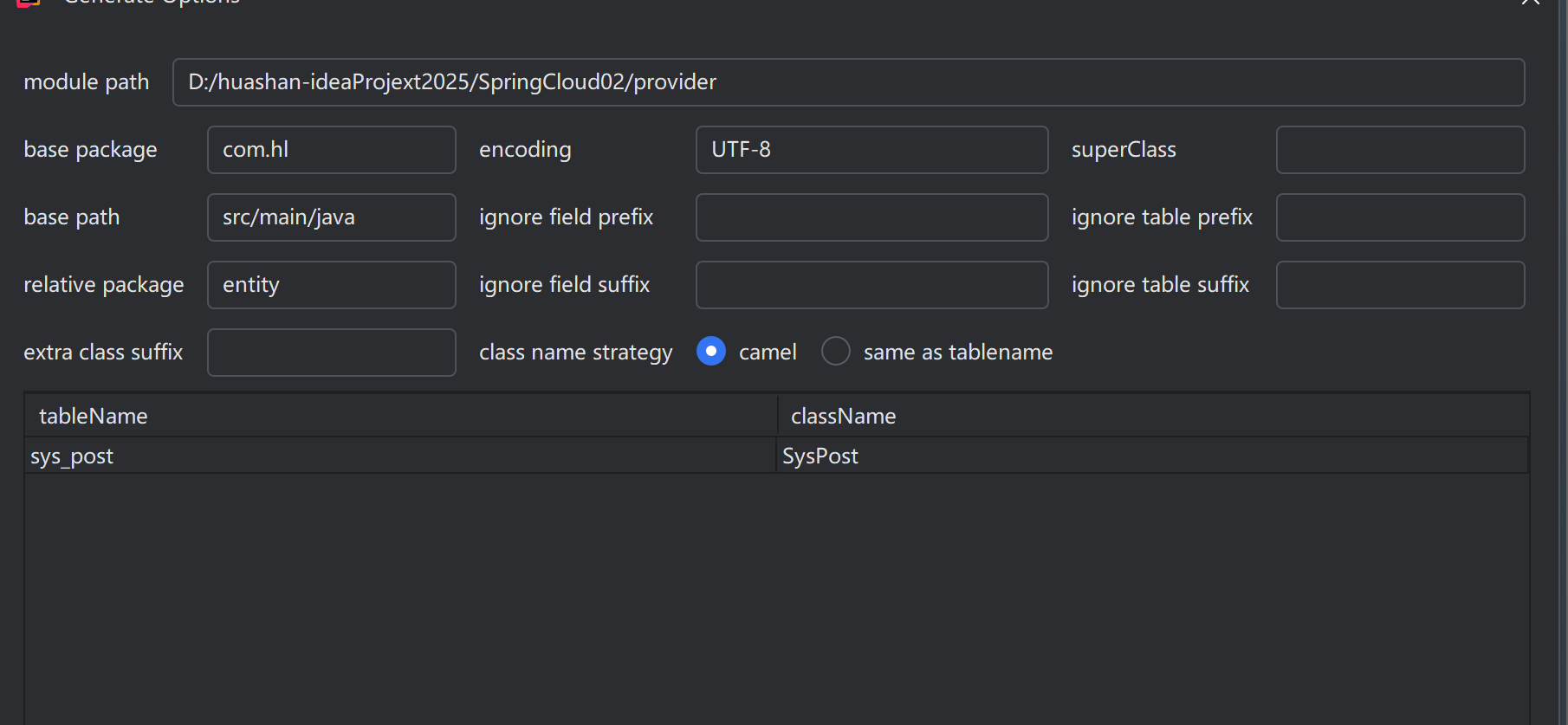Click the className column header

click(x=1152, y=417)
